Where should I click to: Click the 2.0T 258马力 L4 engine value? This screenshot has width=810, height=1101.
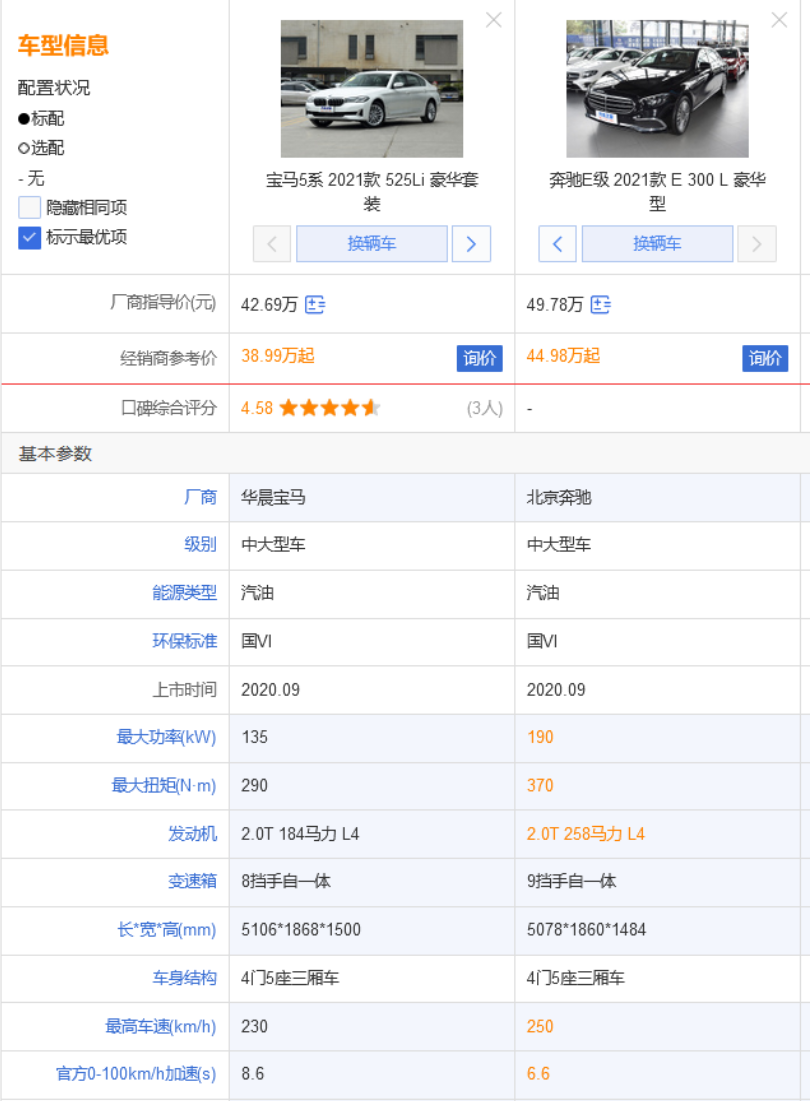click(585, 834)
